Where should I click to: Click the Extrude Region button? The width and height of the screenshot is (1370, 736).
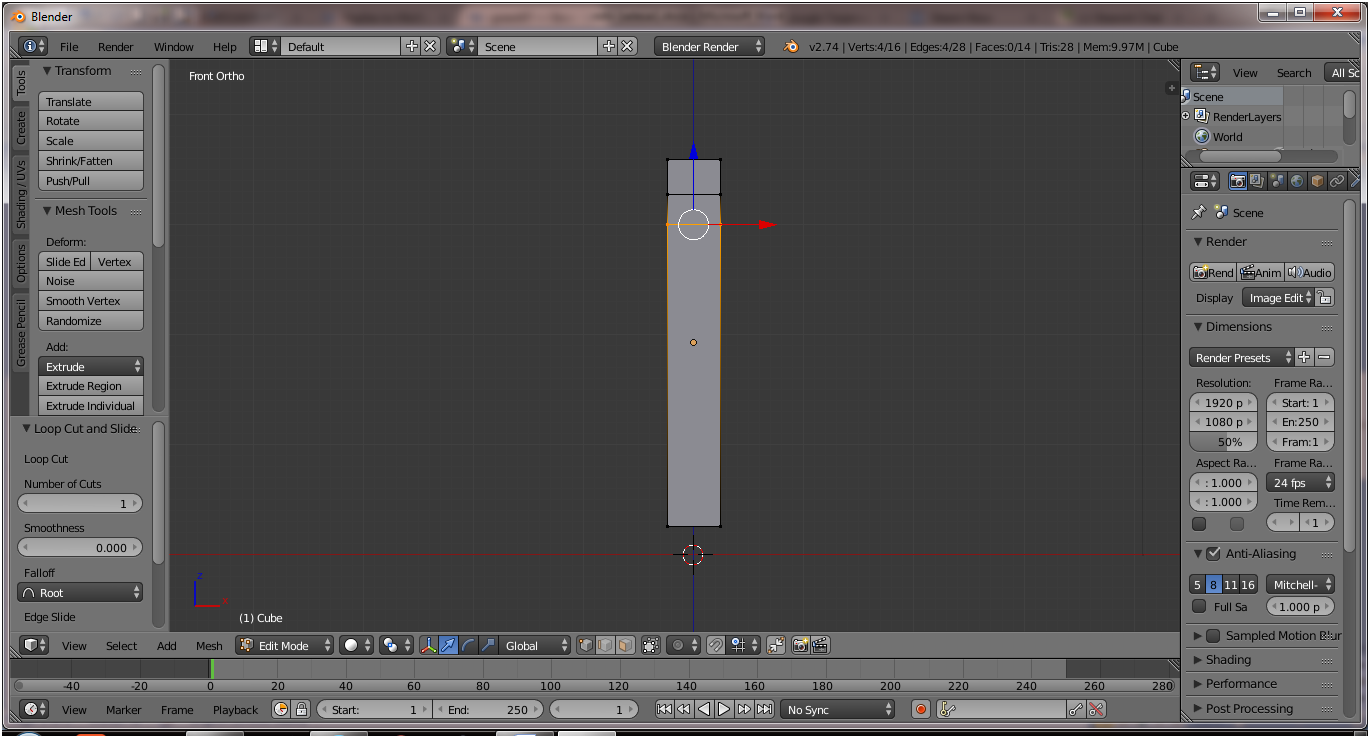[x=90, y=386]
